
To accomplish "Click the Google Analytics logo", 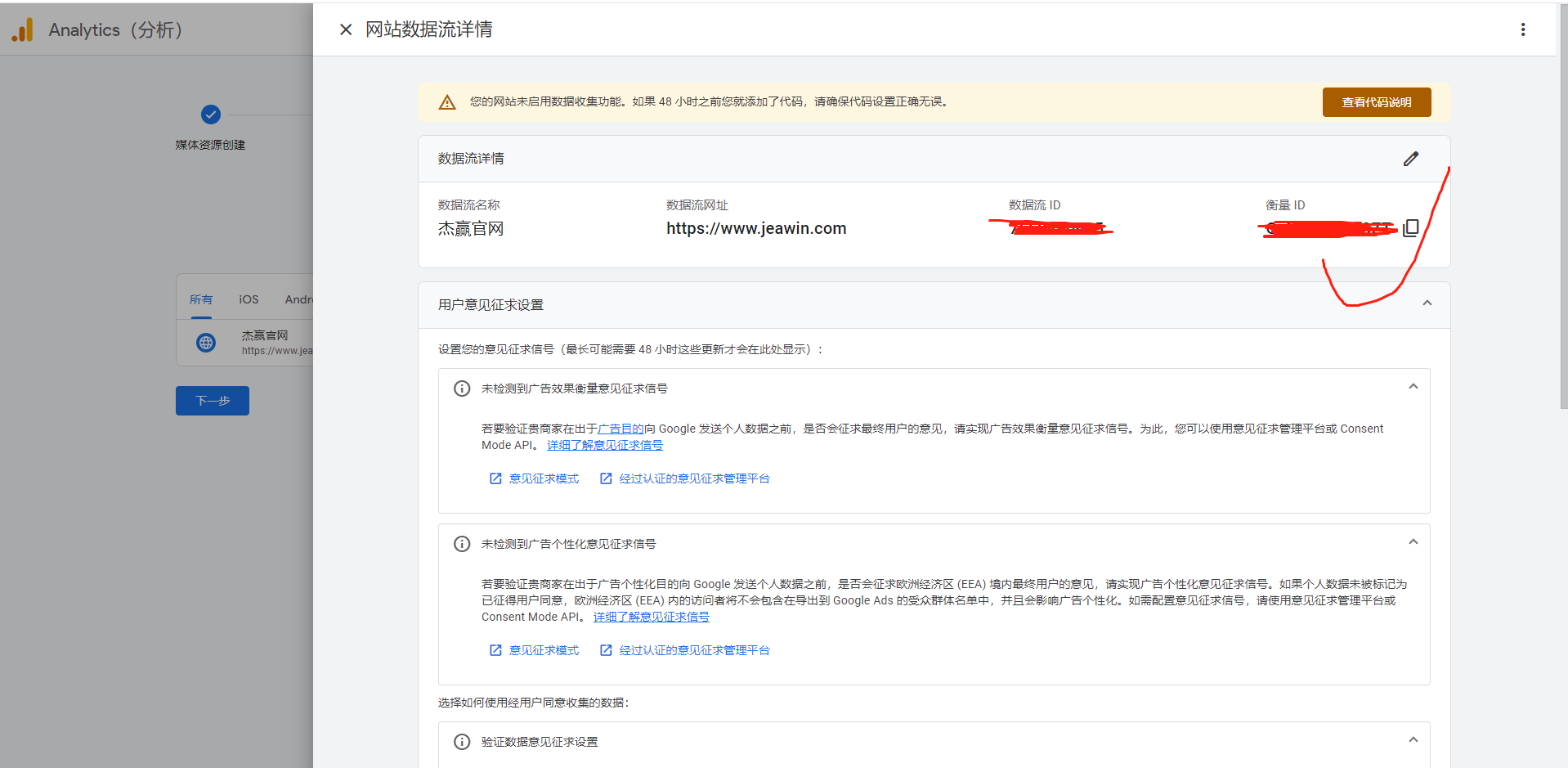I will point(23,30).
